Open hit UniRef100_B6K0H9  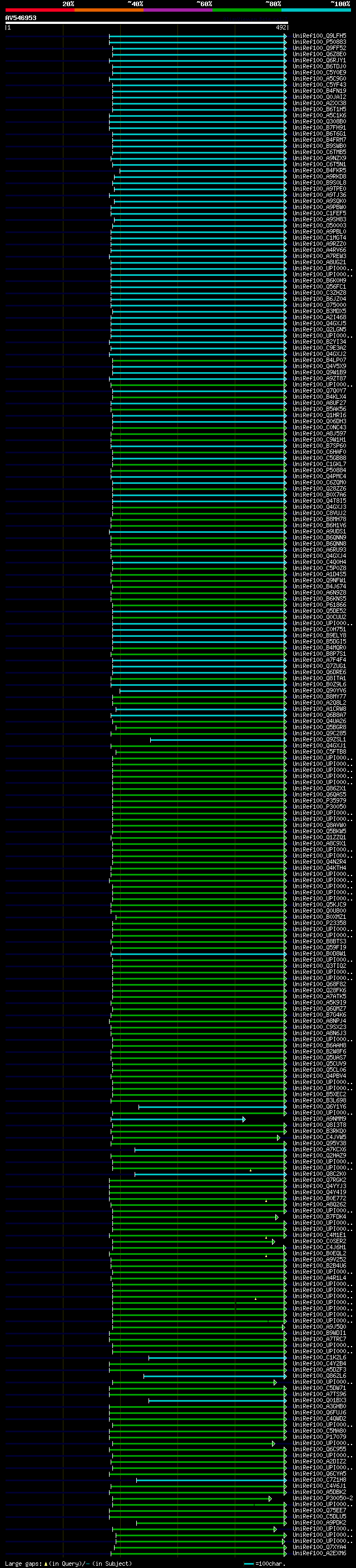click(319, 280)
